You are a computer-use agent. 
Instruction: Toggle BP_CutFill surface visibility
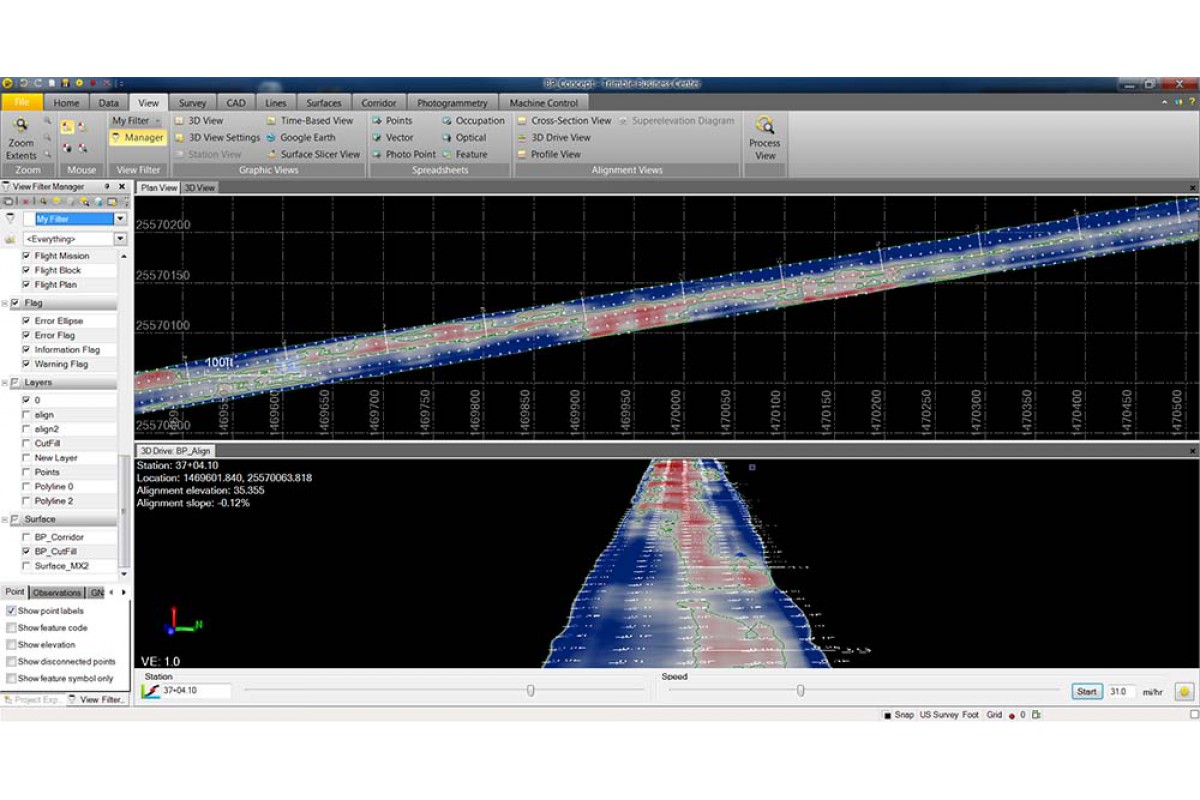pos(25,551)
